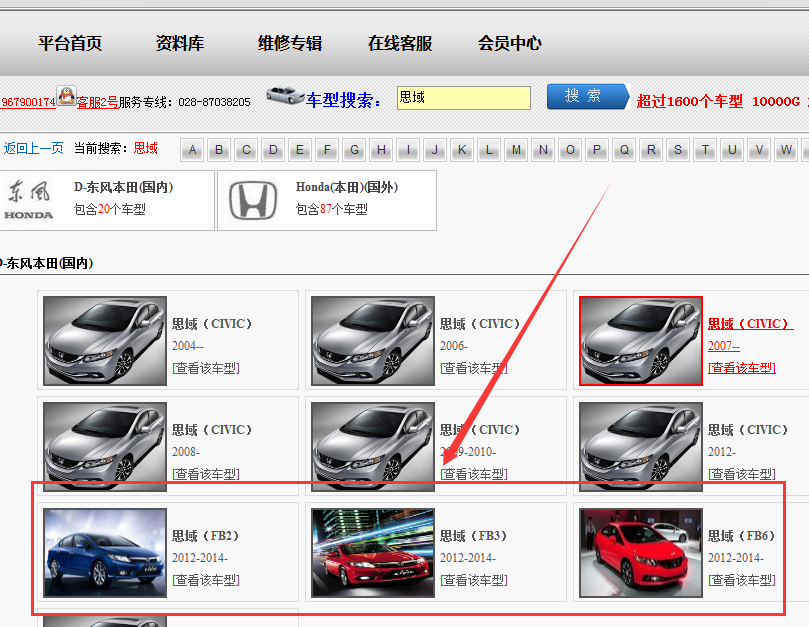The image size is (809, 627).
Task: Filter by letter D
Action: click(273, 150)
